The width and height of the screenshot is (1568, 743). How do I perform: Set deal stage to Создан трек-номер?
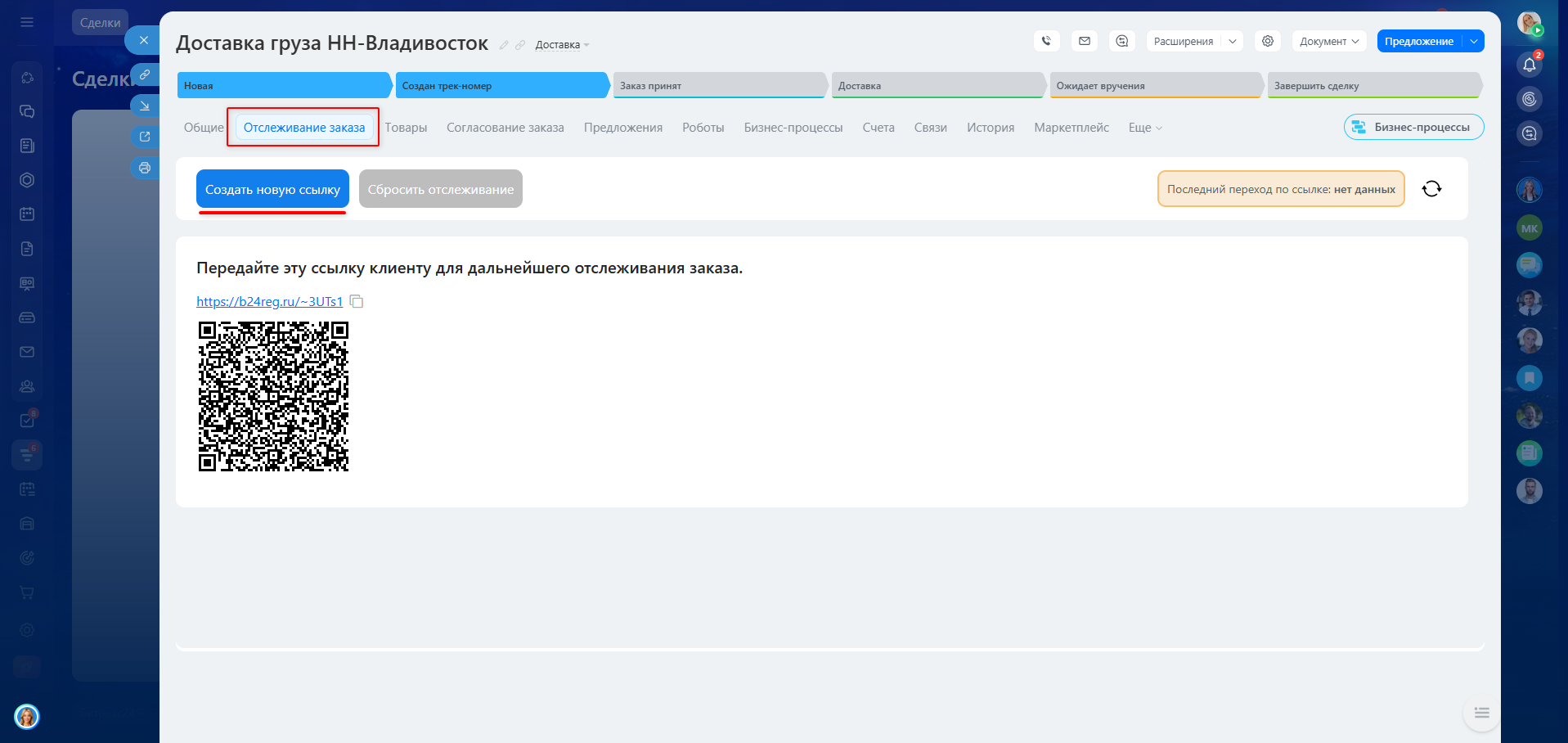[x=502, y=85]
